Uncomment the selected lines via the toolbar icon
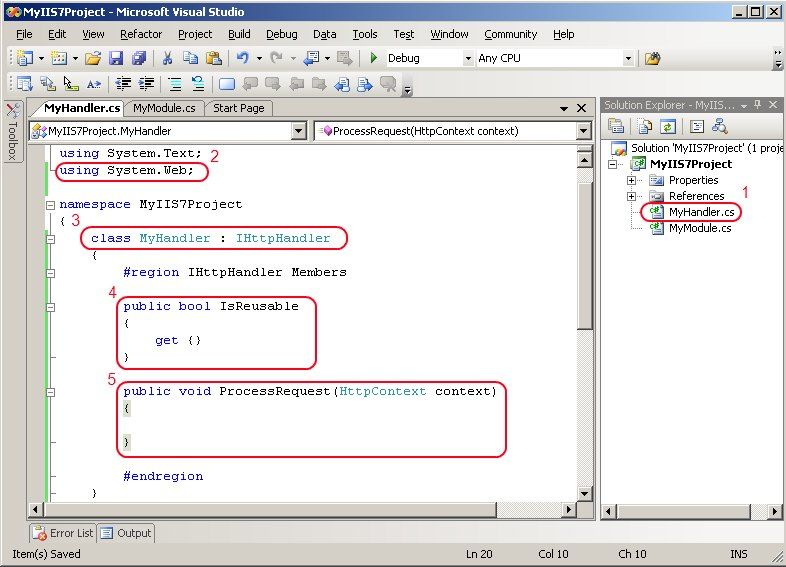Screen dimensions: 786x567 [198, 84]
